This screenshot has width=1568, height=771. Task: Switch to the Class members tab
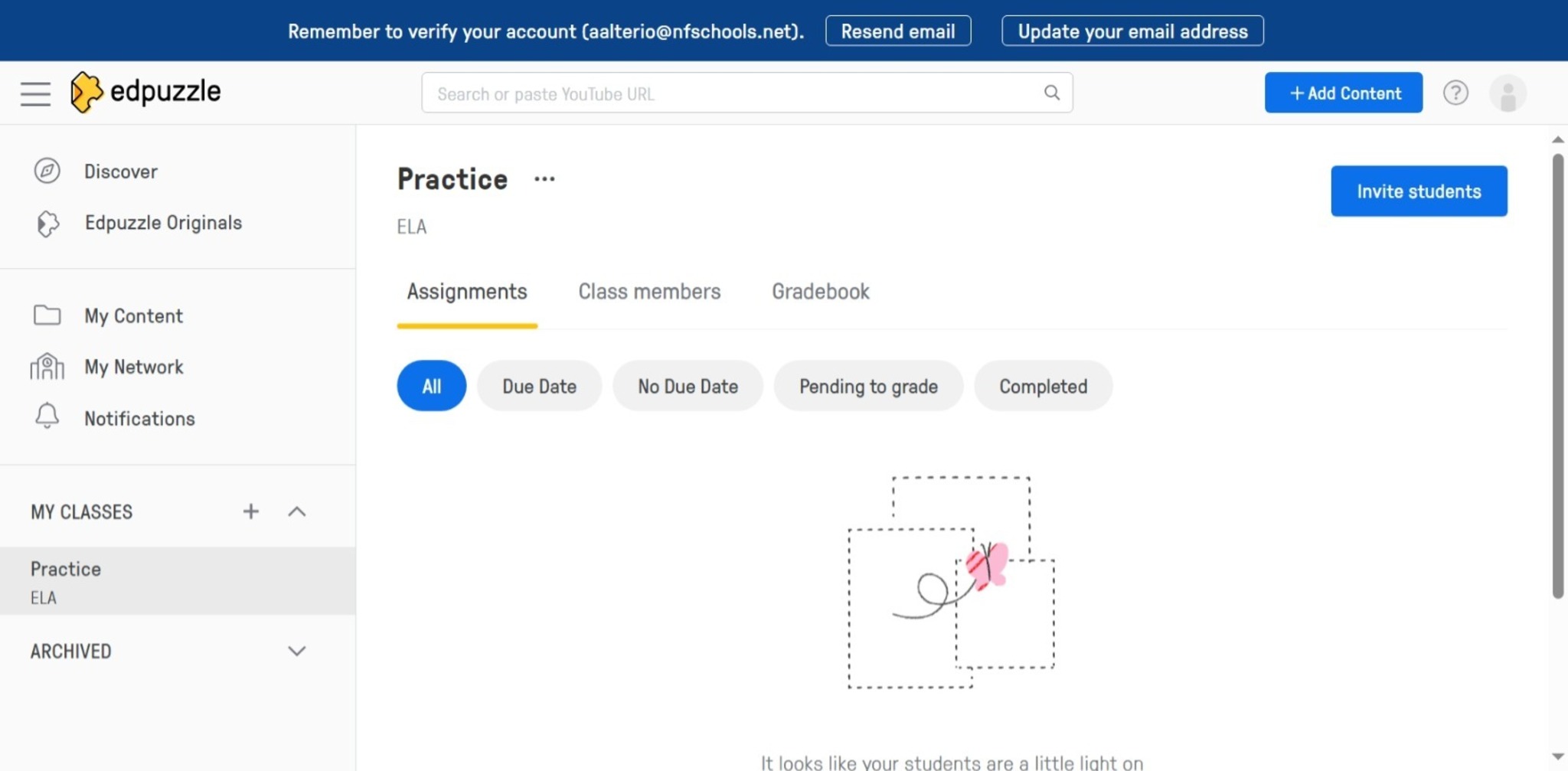649,292
